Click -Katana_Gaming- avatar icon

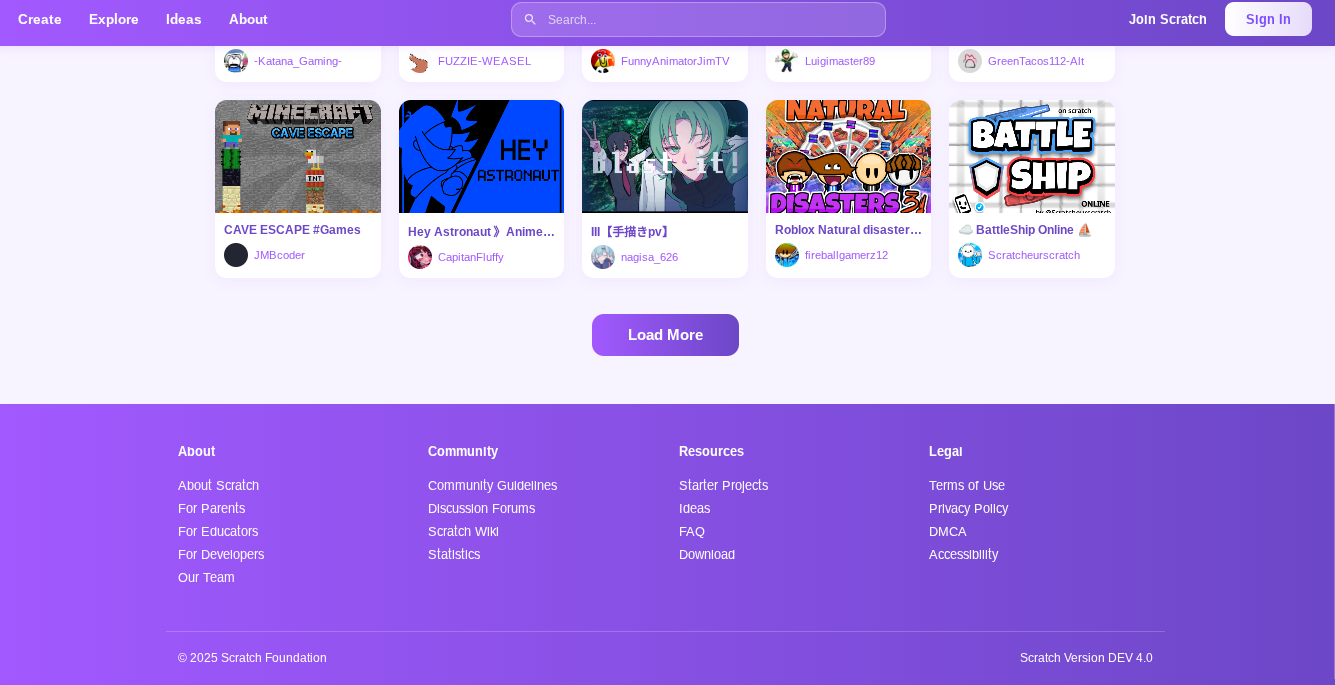tap(236, 61)
